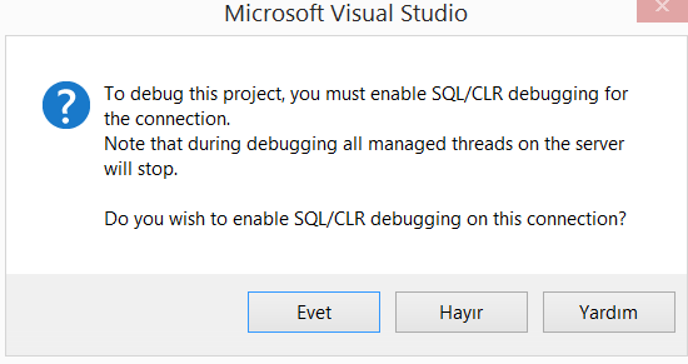The height and width of the screenshot is (364, 688).
Task: Click the word 'server' in the note
Action: tap(598, 144)
